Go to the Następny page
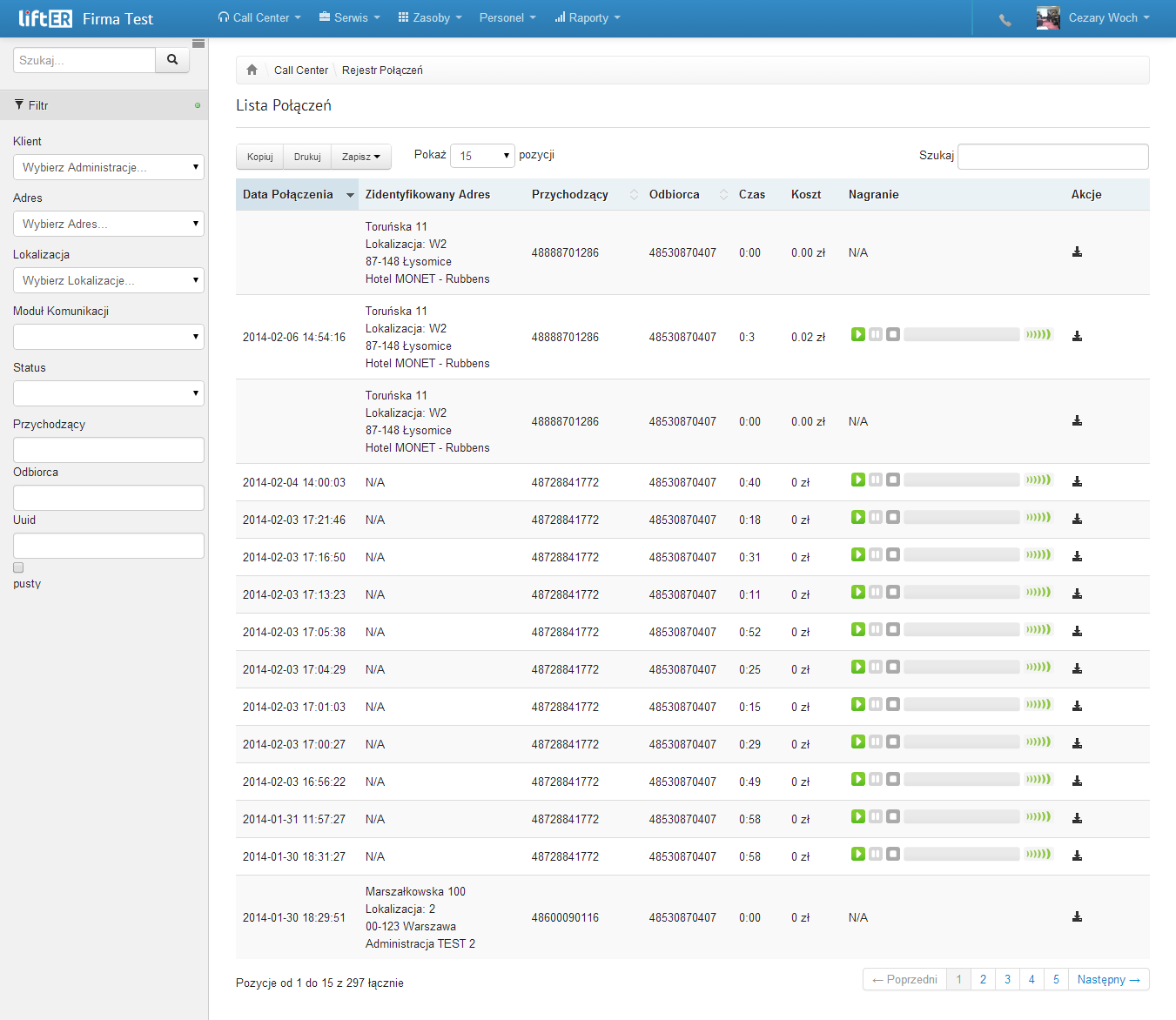The height and width of the screenshot is (1020, 1176). 1108,979
